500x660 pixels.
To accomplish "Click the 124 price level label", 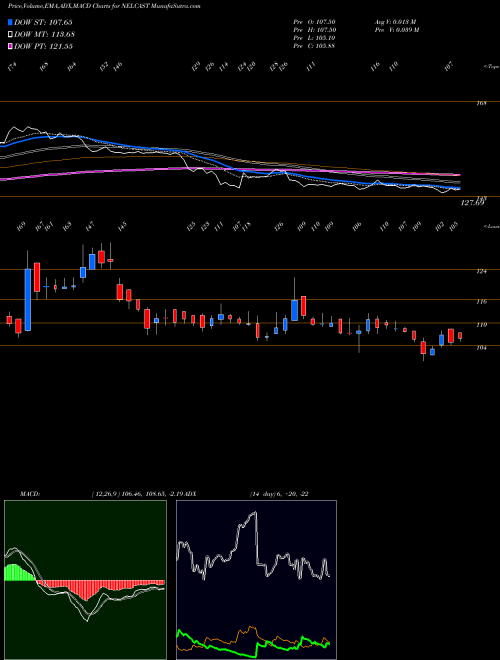I will [x=481, y=271].
